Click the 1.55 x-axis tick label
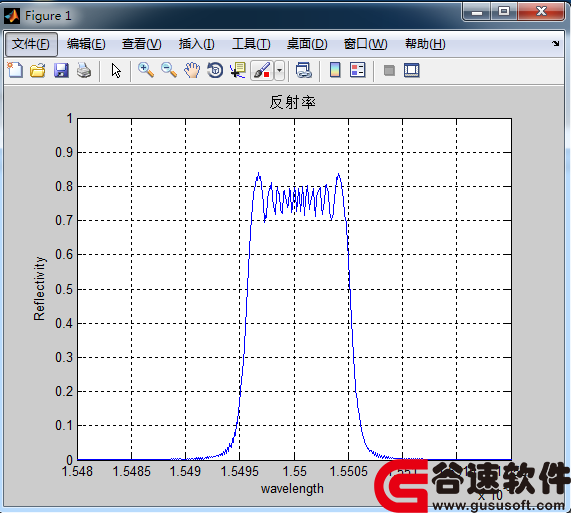571x513 pixels. [x=294, y=471]
